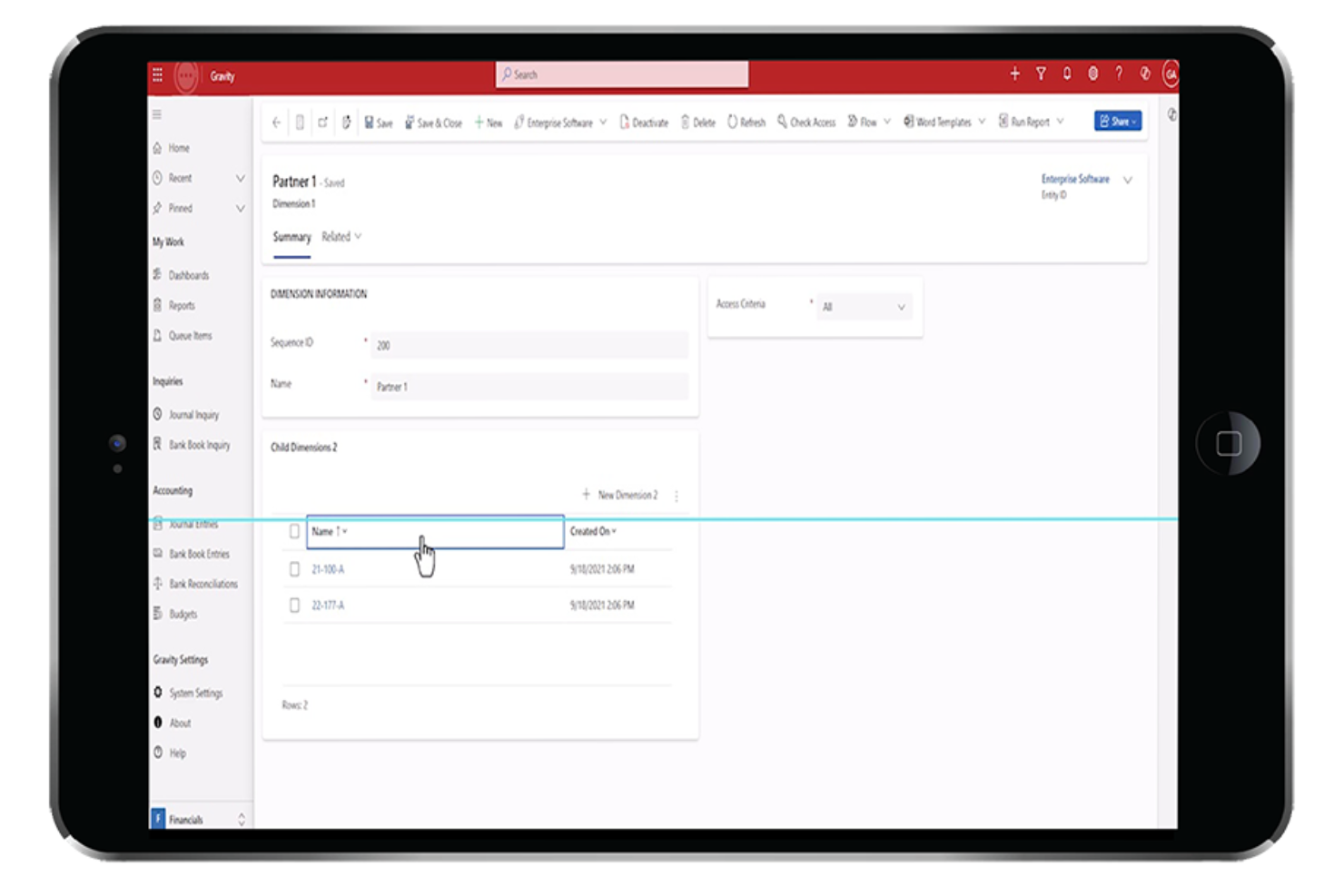Select the checkbox for row 22-177-A

(294, 605)
